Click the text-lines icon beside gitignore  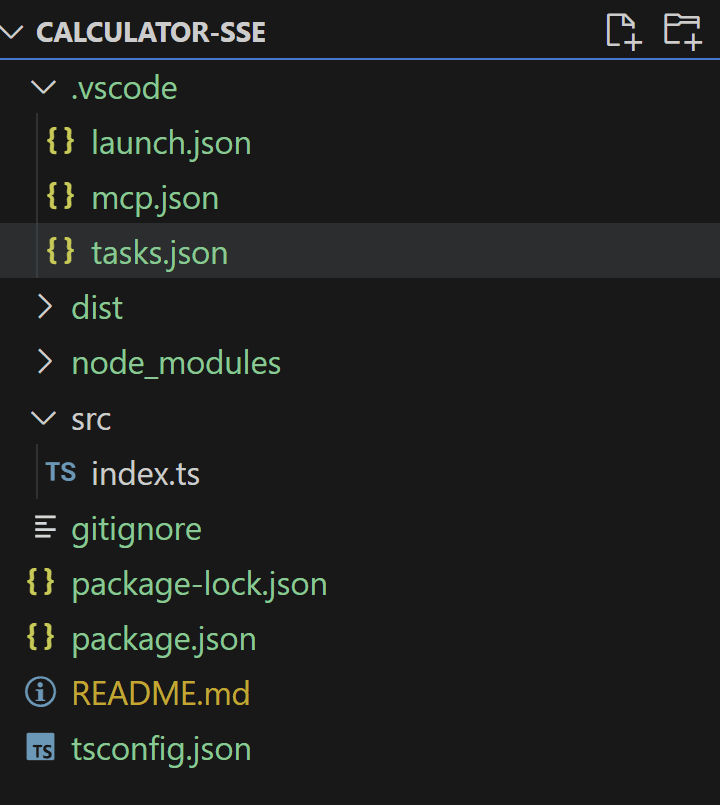click(45, 527)
